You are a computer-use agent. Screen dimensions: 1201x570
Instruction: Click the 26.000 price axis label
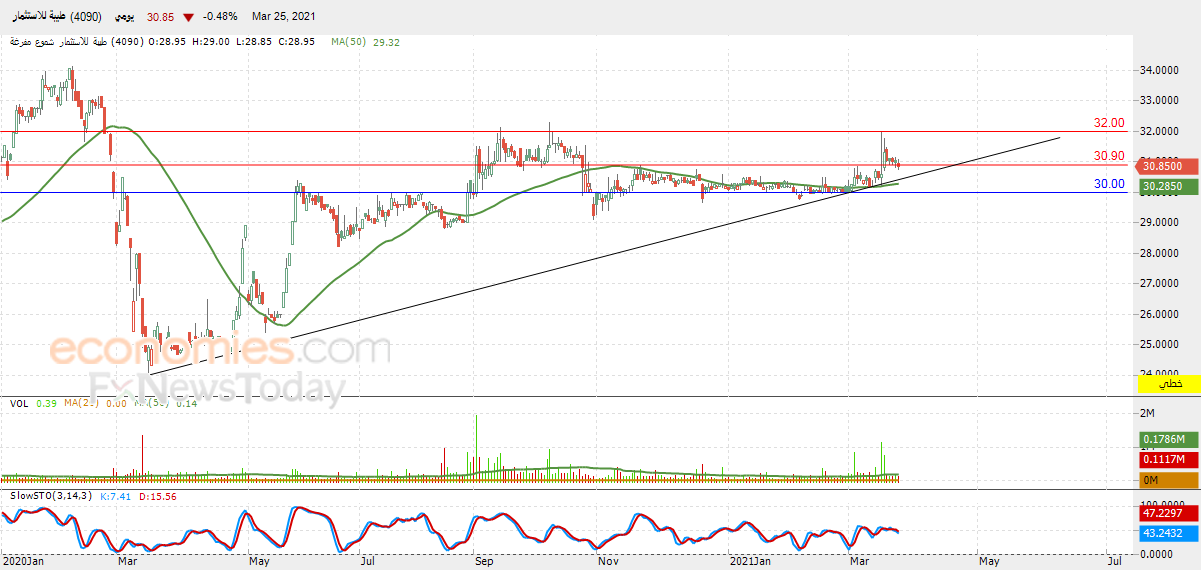click(1157, 314)
